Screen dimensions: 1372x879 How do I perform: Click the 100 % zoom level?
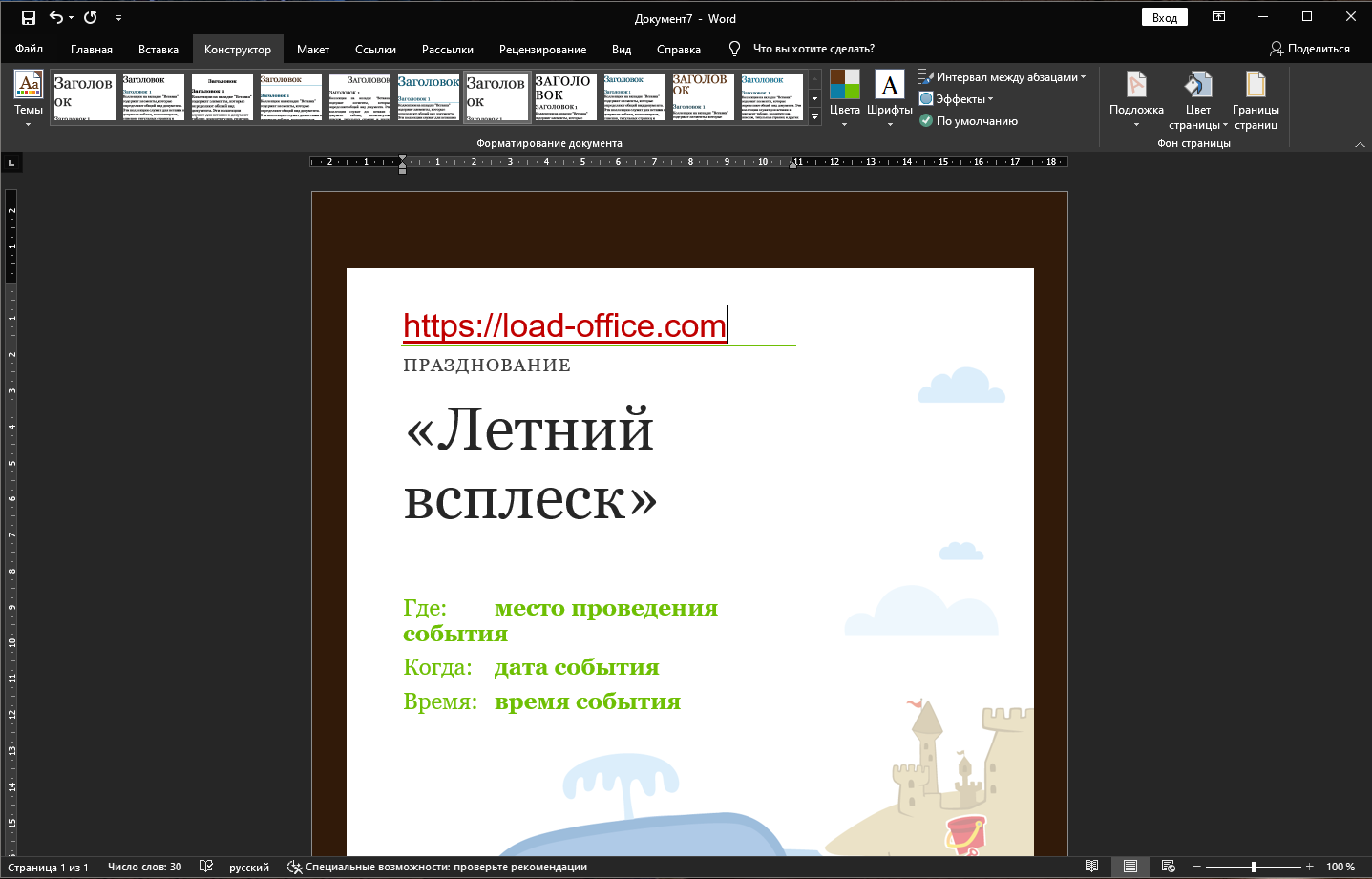pos(1340,867)
